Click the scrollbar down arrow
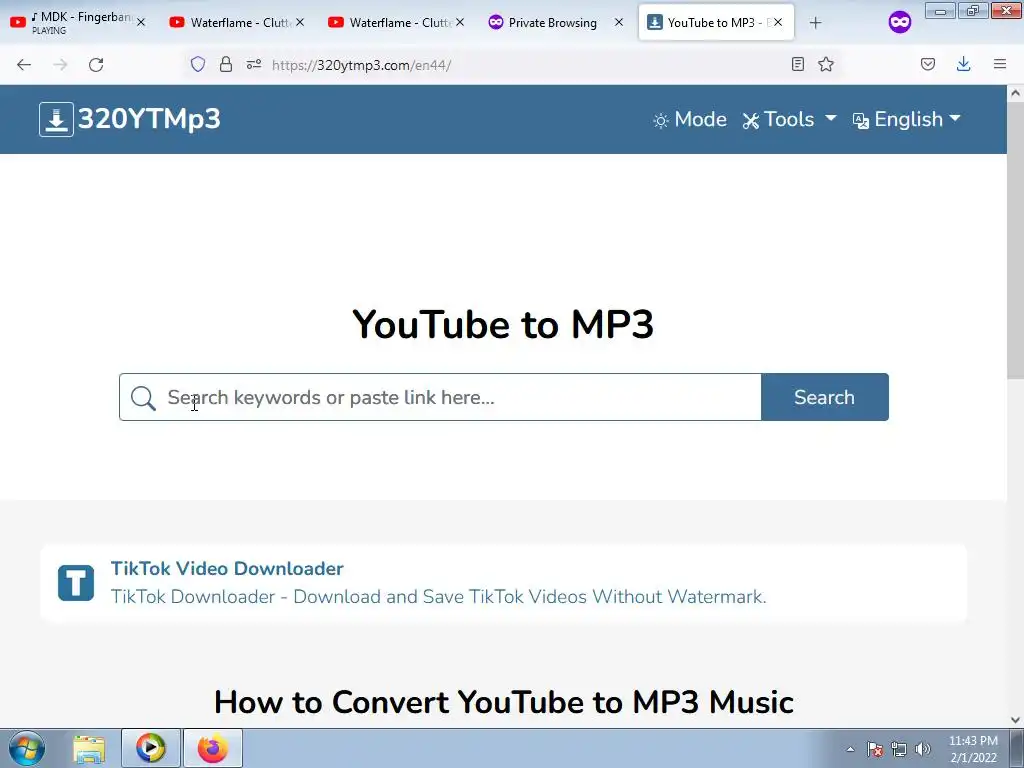1024x768 pixels. pyautogui.click(x=1016, y=720)
